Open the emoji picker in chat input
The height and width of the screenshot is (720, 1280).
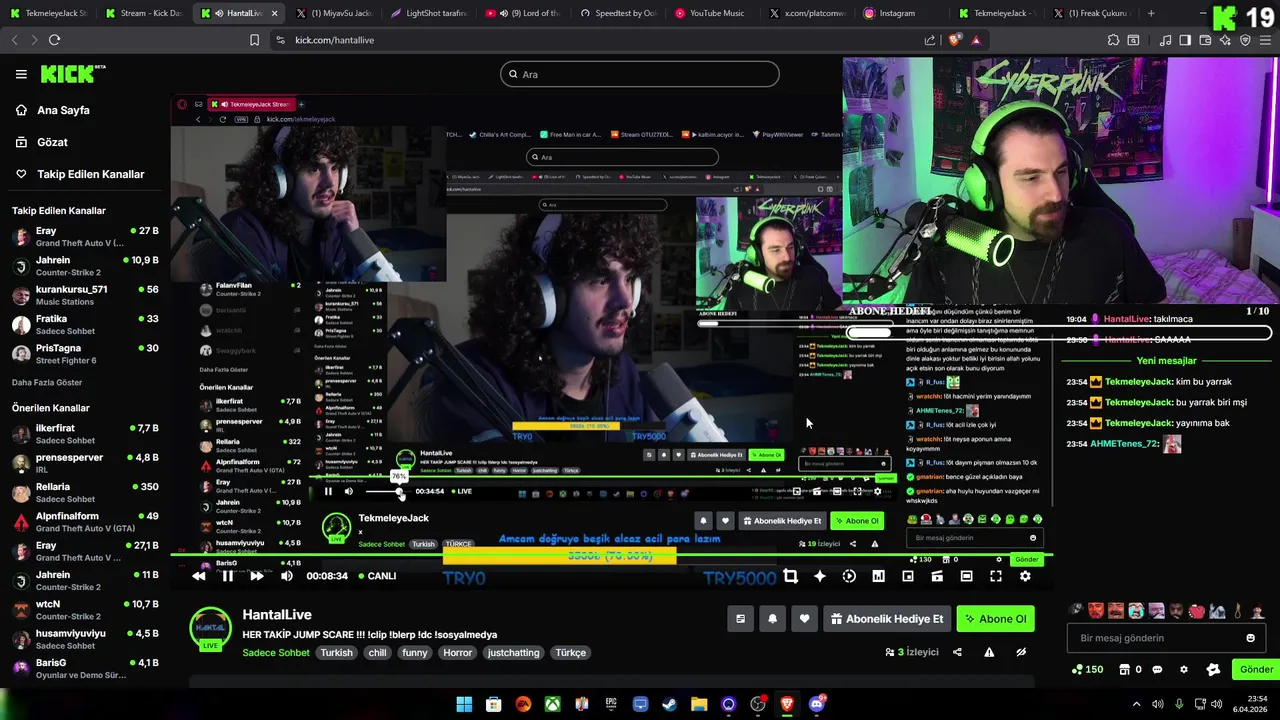pyautogui.click(x=1250, y=638)
